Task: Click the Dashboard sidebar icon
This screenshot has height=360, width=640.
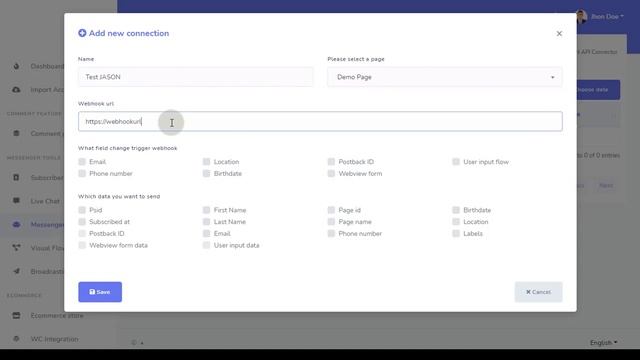Action: pos(16,66)
